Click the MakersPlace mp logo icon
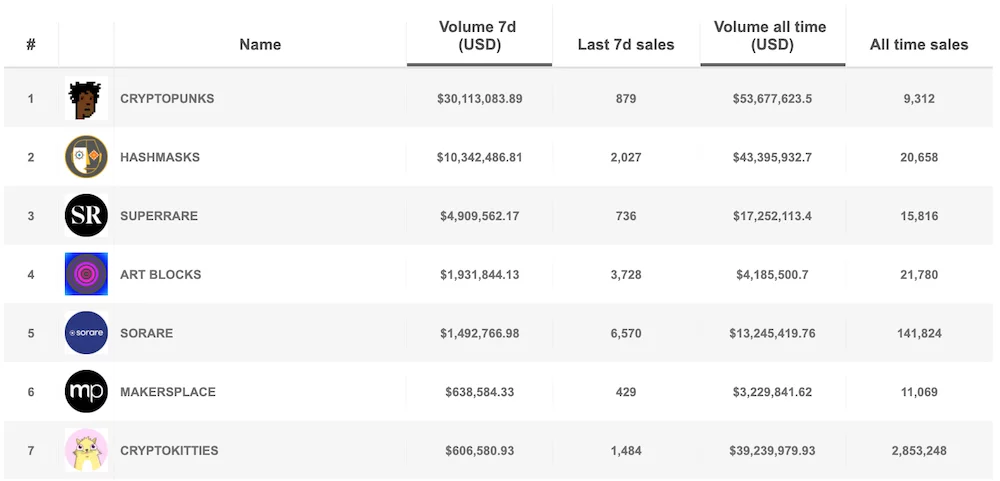The width and height of the screenshot is (1000, 481). point(86,392)
